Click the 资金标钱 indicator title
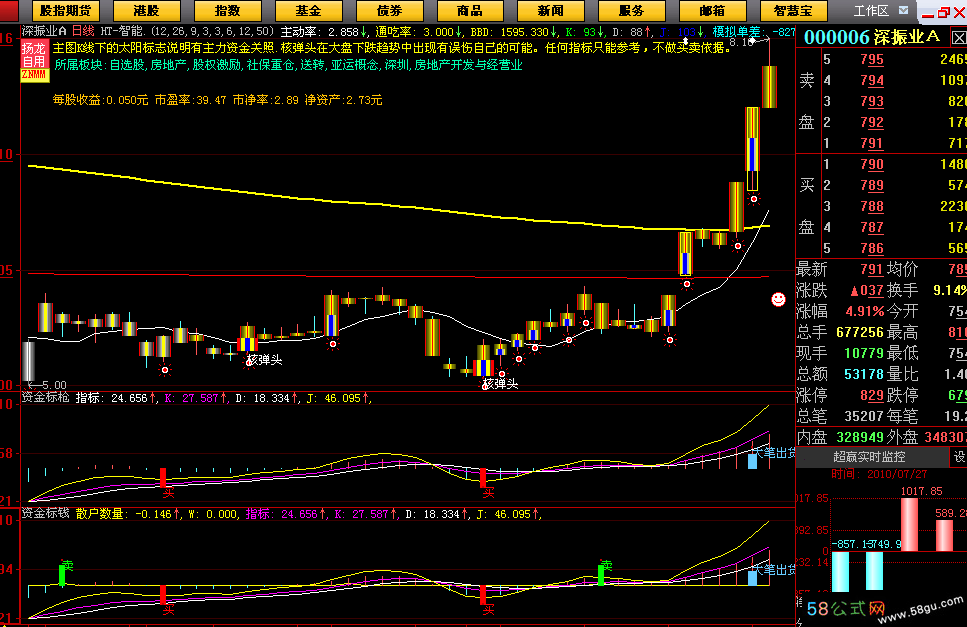Screen dimensions: 967x627 [x=46, y=513]
